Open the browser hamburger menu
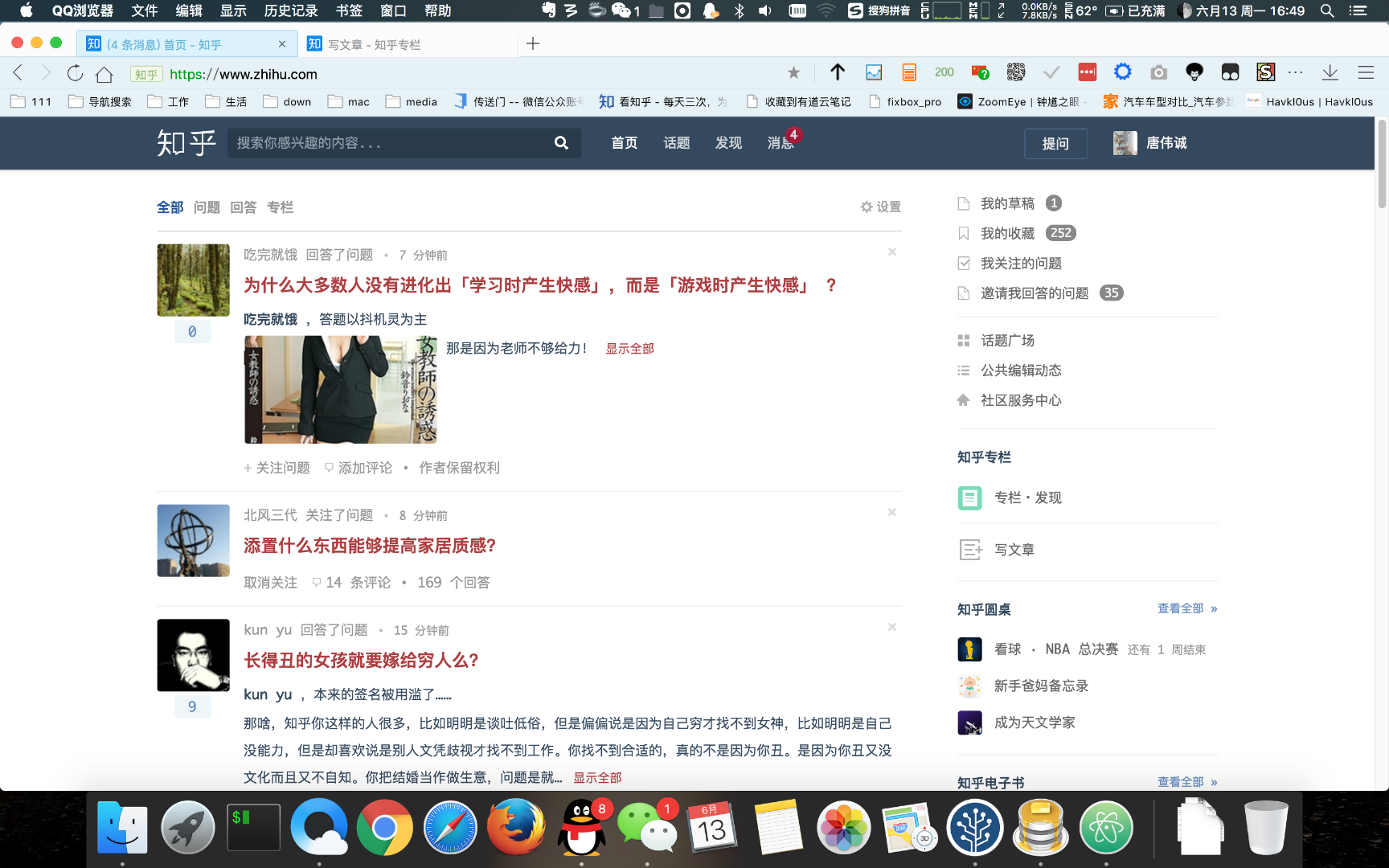Screen dimensions: 1389x868 click(x=1366, y=73)
